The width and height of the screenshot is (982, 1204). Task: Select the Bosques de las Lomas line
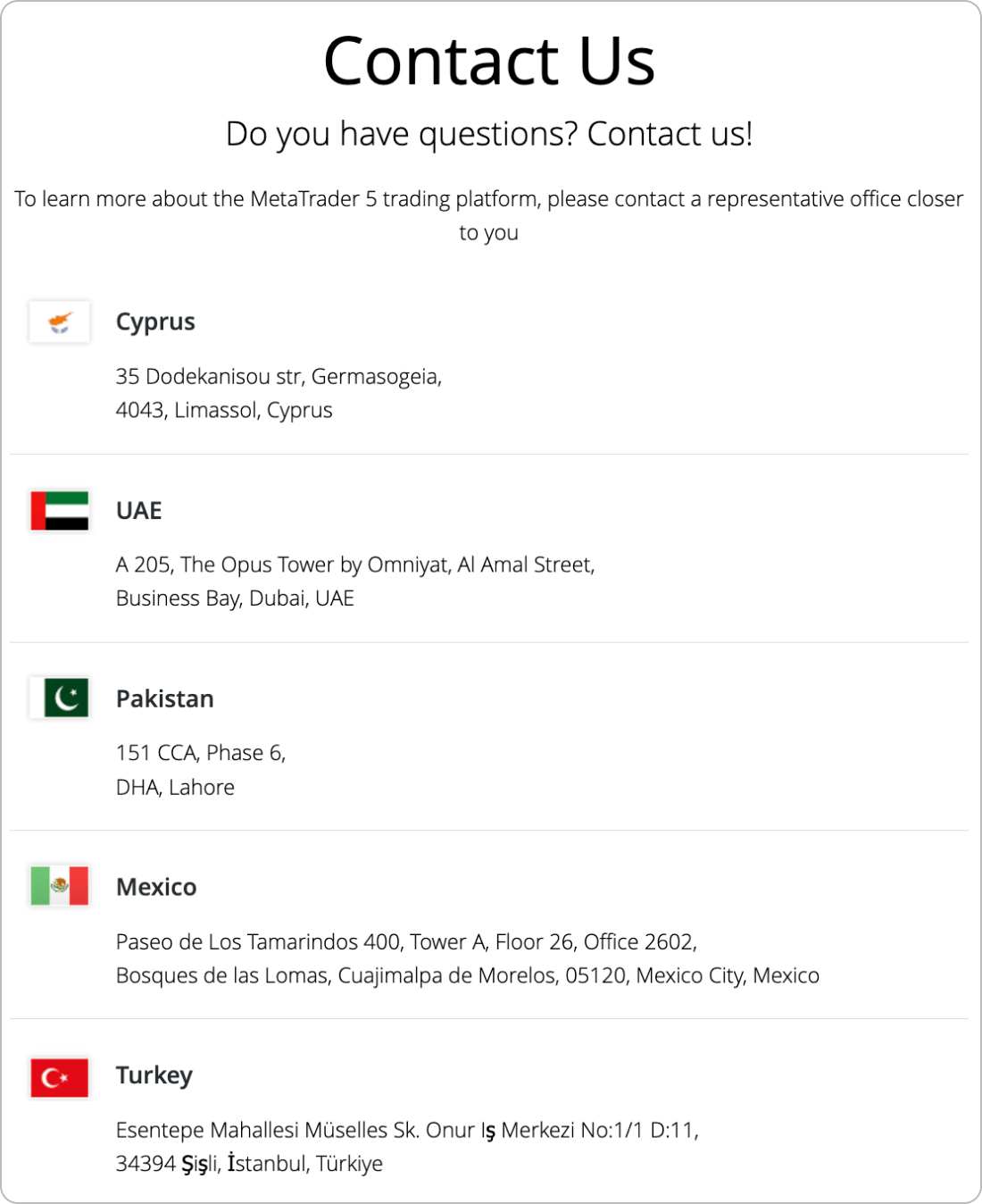(x=468, y=976)
